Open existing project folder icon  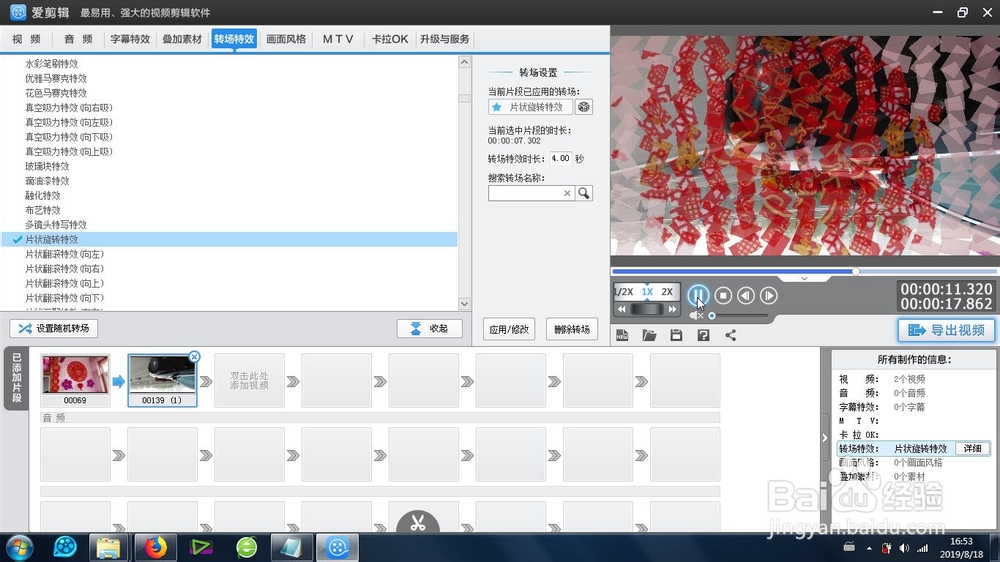pos(649,336)
